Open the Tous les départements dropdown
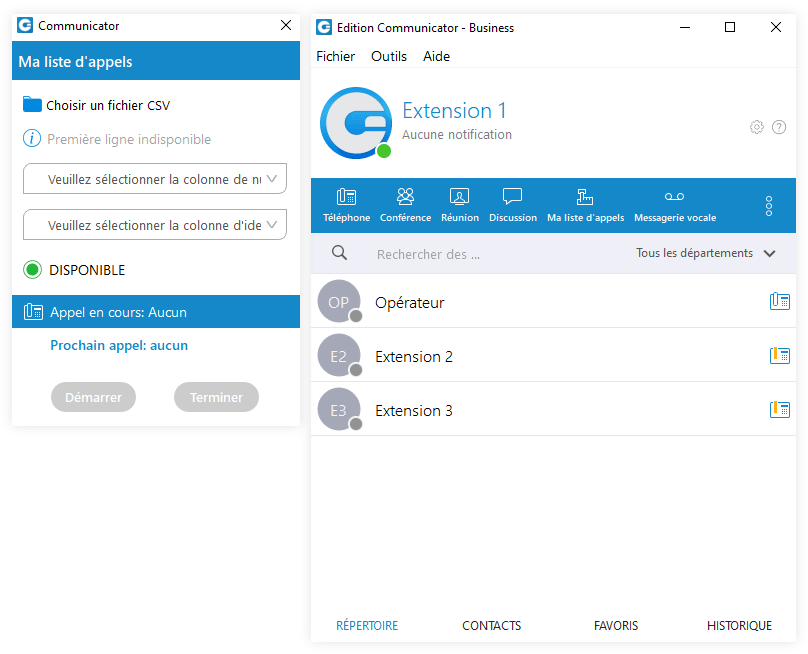This screenshot has width=808, height=654. 705,253
